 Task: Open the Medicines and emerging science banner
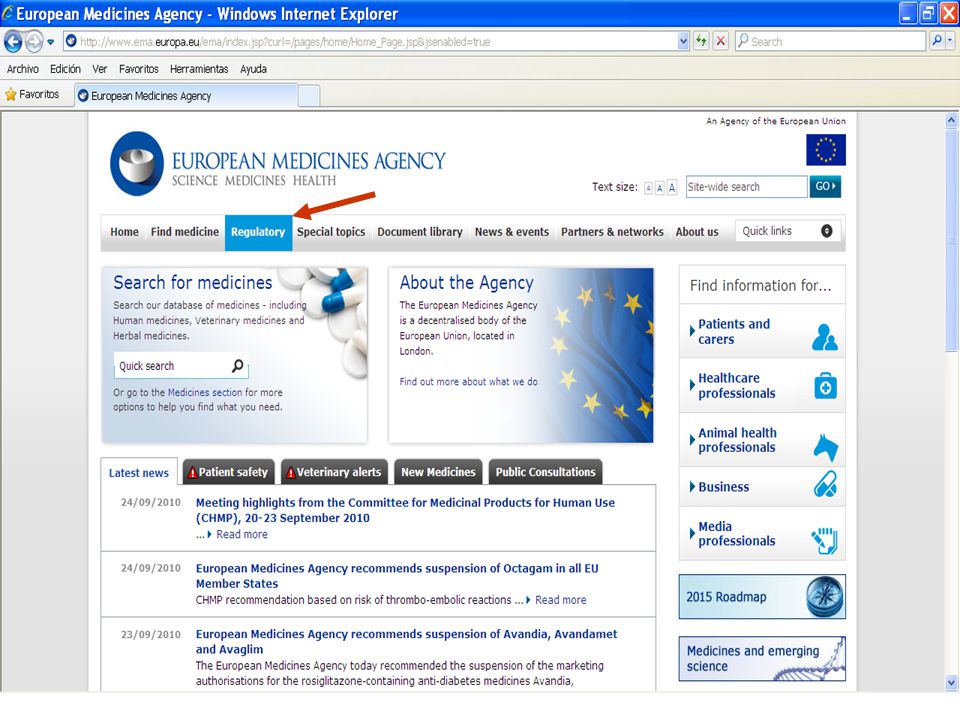tap(762, 659)
